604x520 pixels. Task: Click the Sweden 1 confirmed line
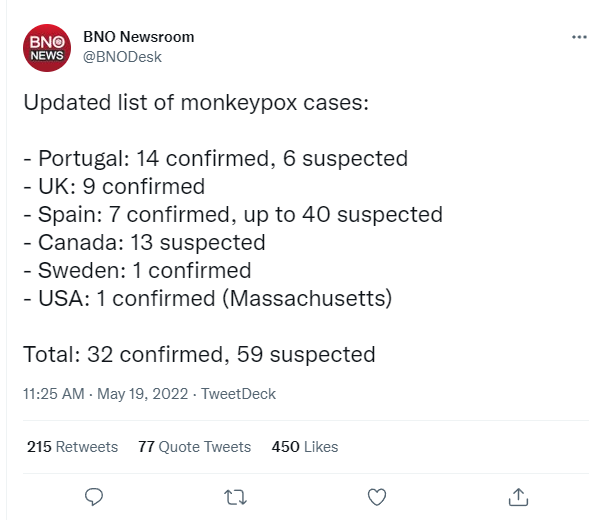[x=137, y=270]
